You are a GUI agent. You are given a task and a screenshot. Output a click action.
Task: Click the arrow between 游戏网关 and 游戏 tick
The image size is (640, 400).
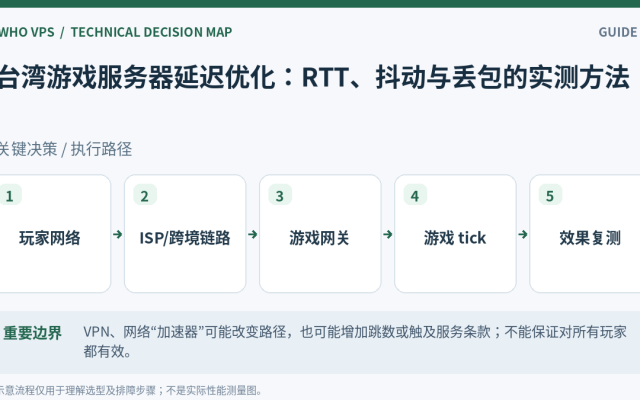(x=388, y=234)
